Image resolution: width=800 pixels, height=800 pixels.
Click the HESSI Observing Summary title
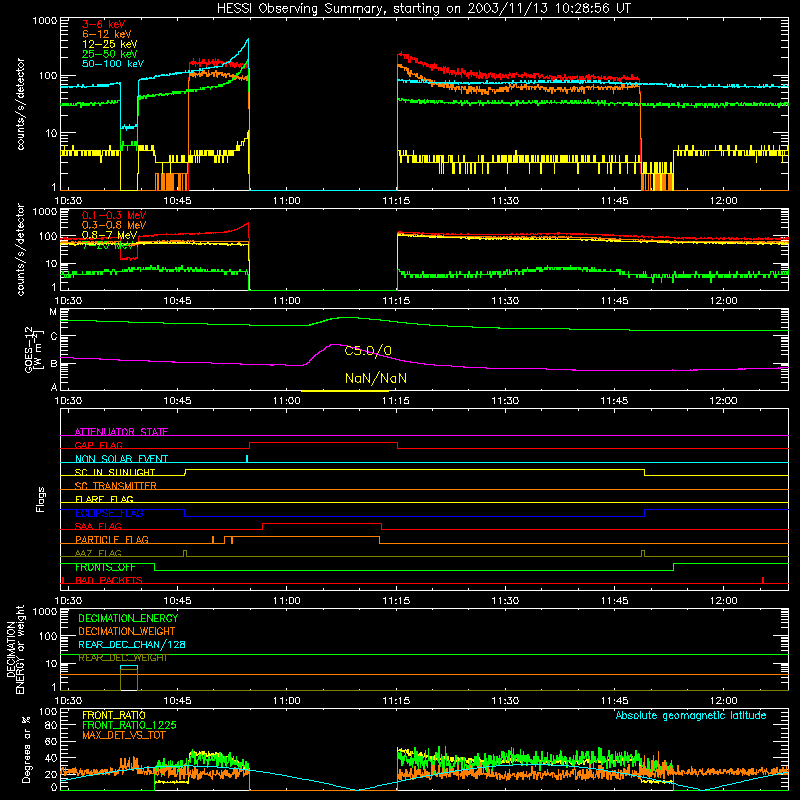pos(424,9)
